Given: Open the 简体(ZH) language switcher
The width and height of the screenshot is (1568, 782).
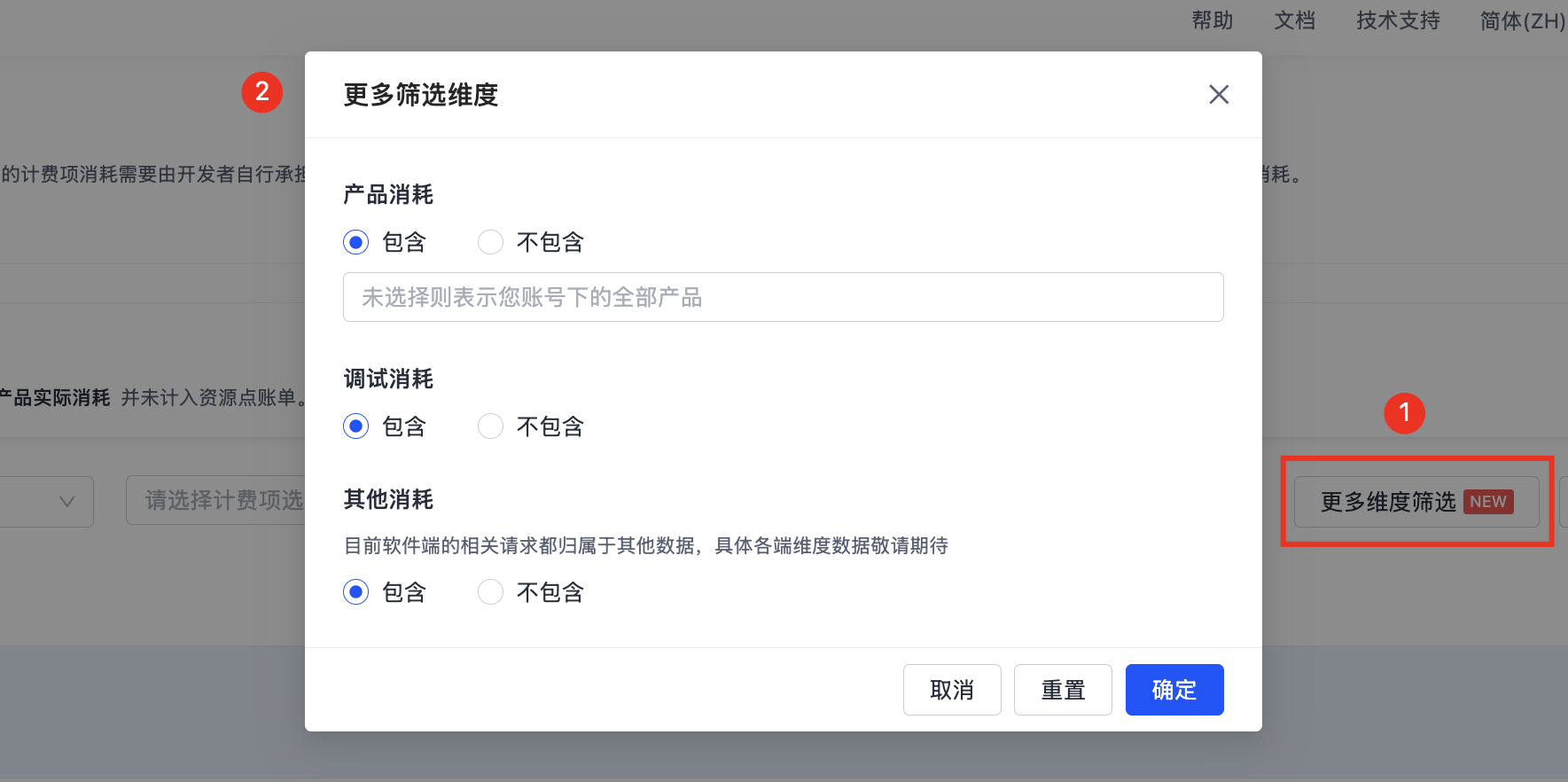Looking at the screenshot, I should [1523, 20].
